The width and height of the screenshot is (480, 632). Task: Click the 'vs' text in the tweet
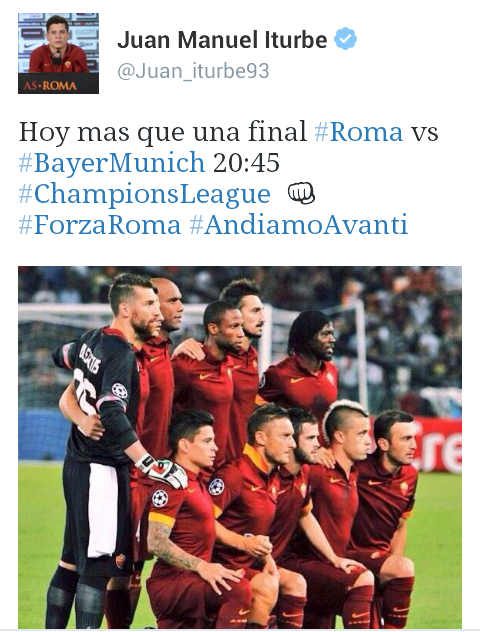point(424,133)
